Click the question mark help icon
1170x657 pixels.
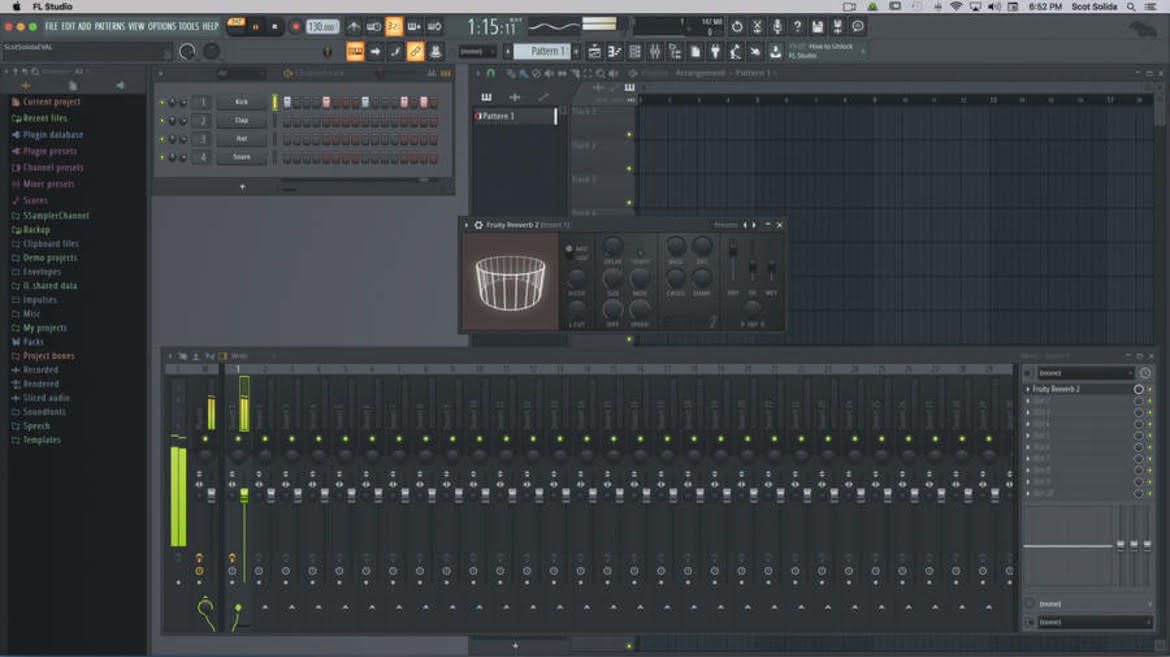tap(797, 27)
